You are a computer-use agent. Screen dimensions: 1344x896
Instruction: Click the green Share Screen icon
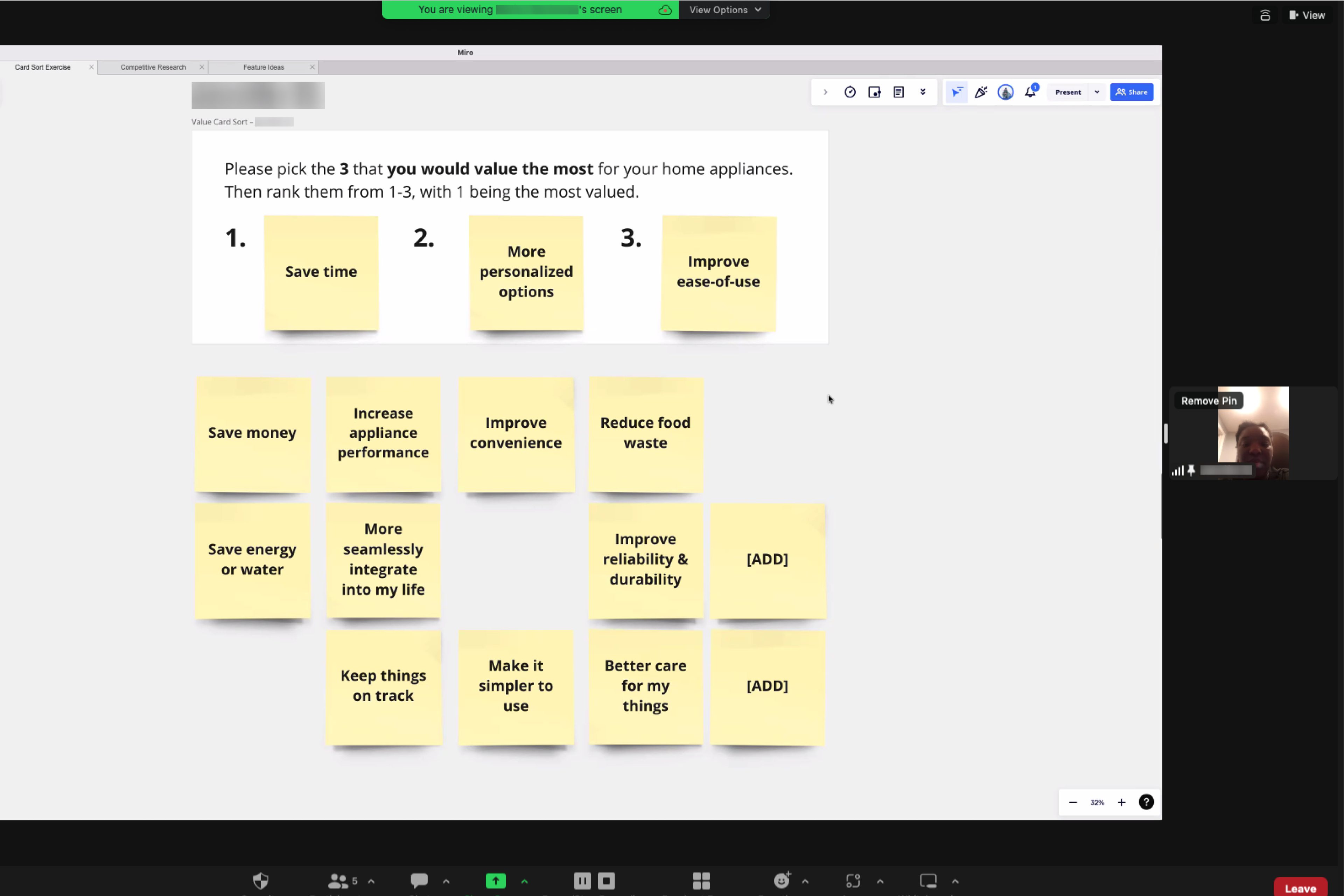[x=496, y=881]
